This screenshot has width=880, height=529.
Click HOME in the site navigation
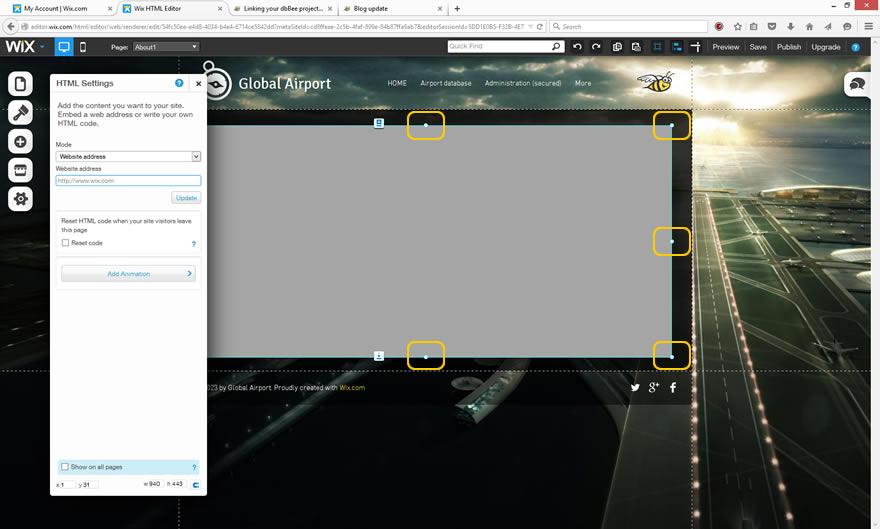click(397, 83)
